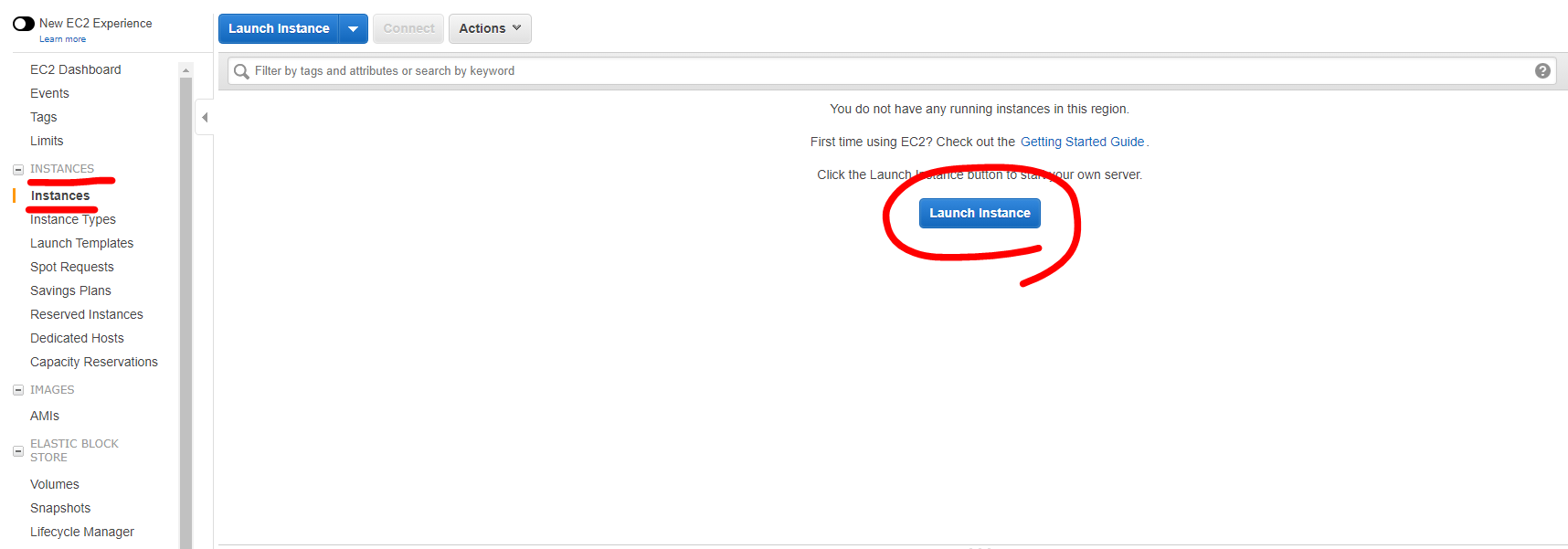Open EC2 Dashboard in the sidebar
Screen dimensions: 1568x549
(x=75, y=69)
